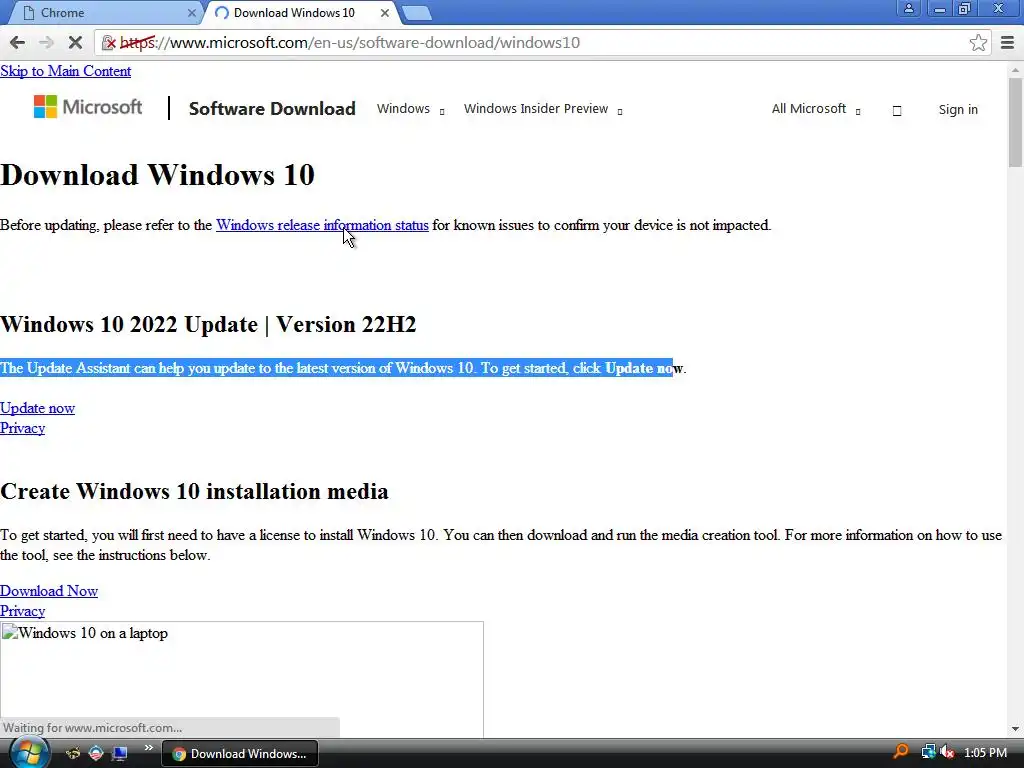Expand the Windows dropdown in site navigation
This screenshot has width=1024, height=768.
[x=410, y=109]
